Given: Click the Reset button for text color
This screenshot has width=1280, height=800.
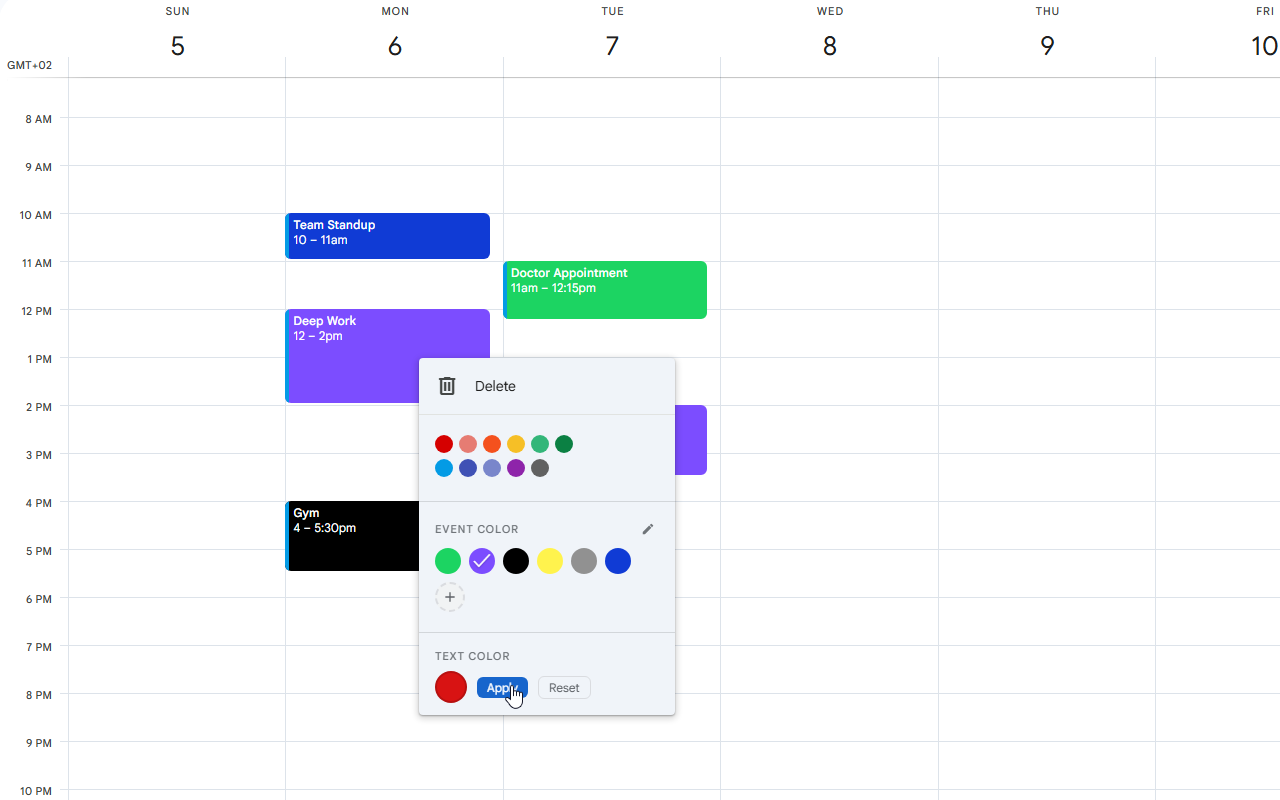Looking at the screenshot, I should click(564, 688).
